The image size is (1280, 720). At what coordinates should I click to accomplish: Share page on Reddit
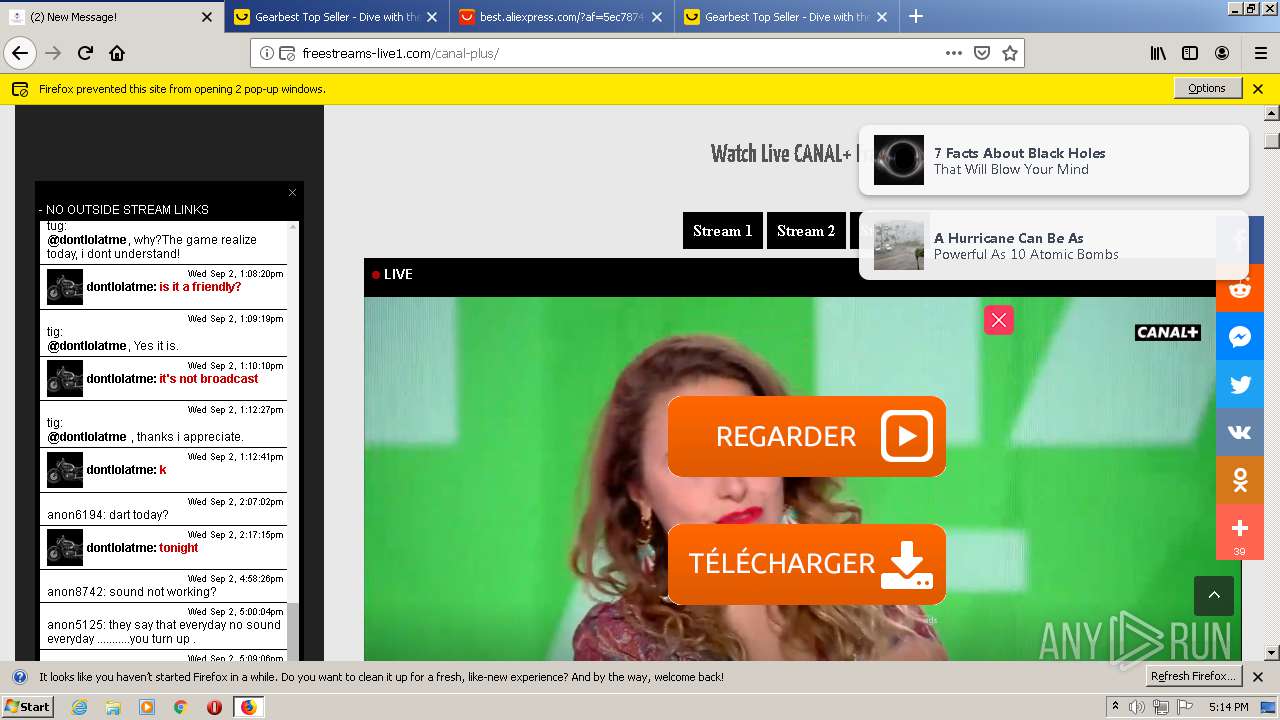point(1240,289)
